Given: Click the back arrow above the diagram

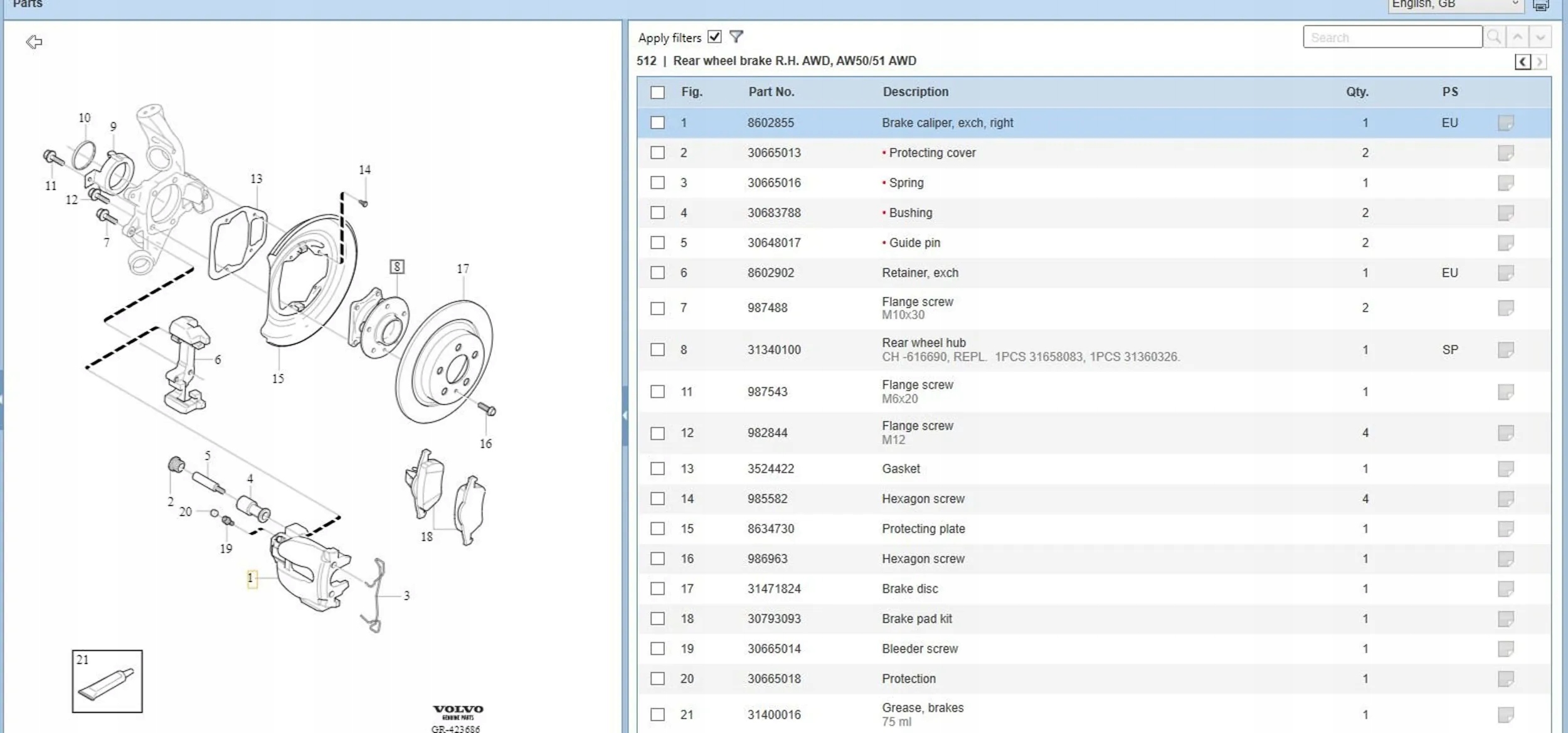Looking at the screenshot, I should tap(34, 42).
